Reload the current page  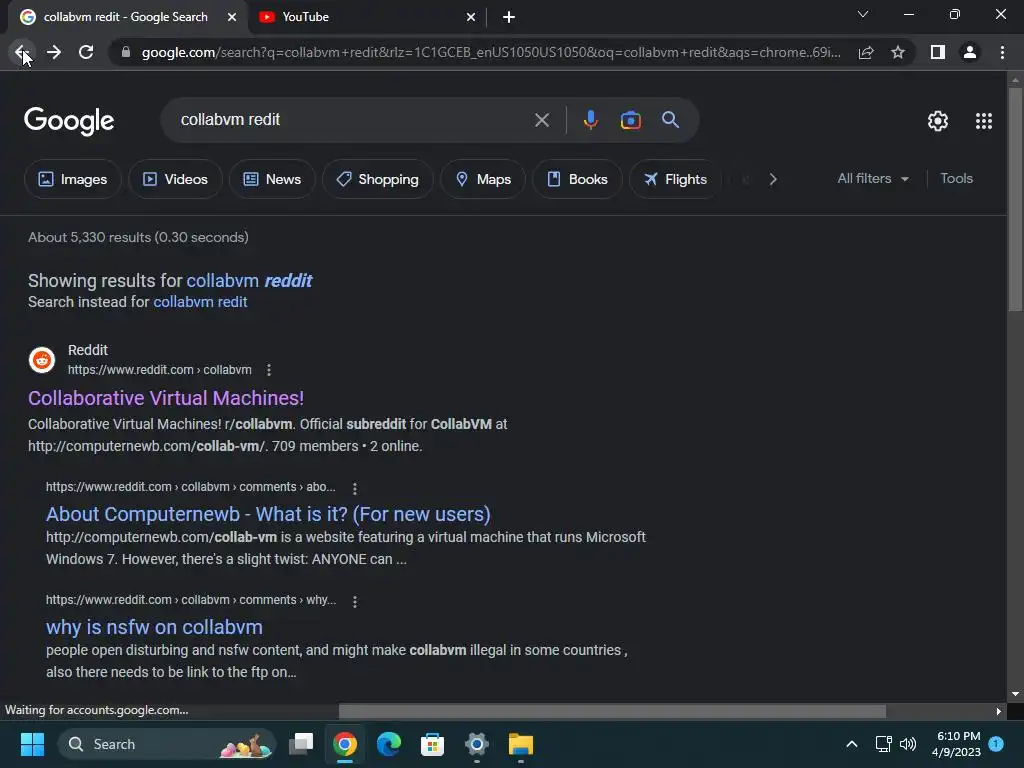click(86, 52)
